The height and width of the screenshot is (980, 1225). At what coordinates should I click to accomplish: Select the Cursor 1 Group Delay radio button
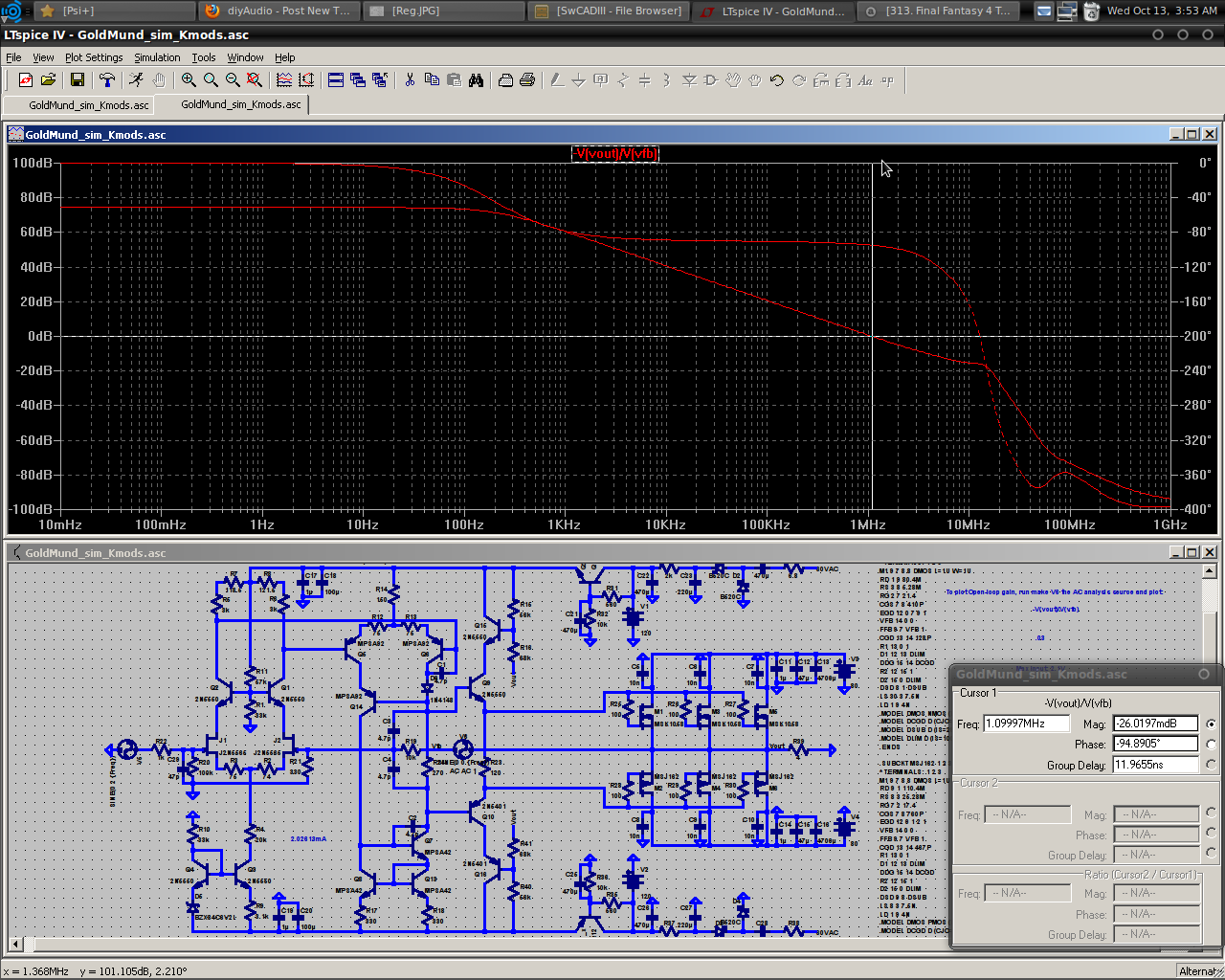(1212, 765)
